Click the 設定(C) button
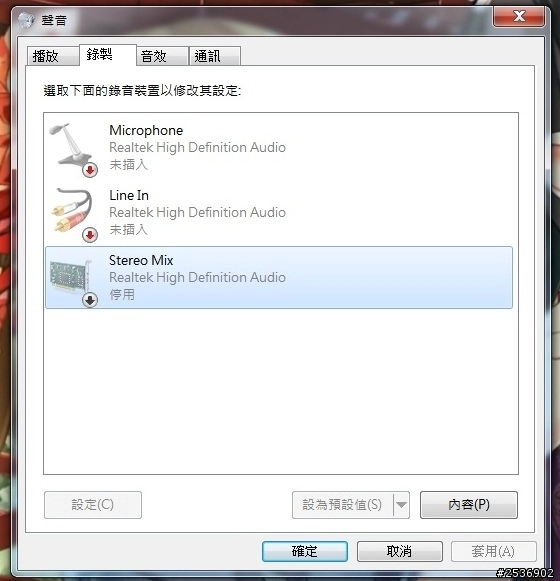This screenshot has width=560, height=581. pos(93,505)
